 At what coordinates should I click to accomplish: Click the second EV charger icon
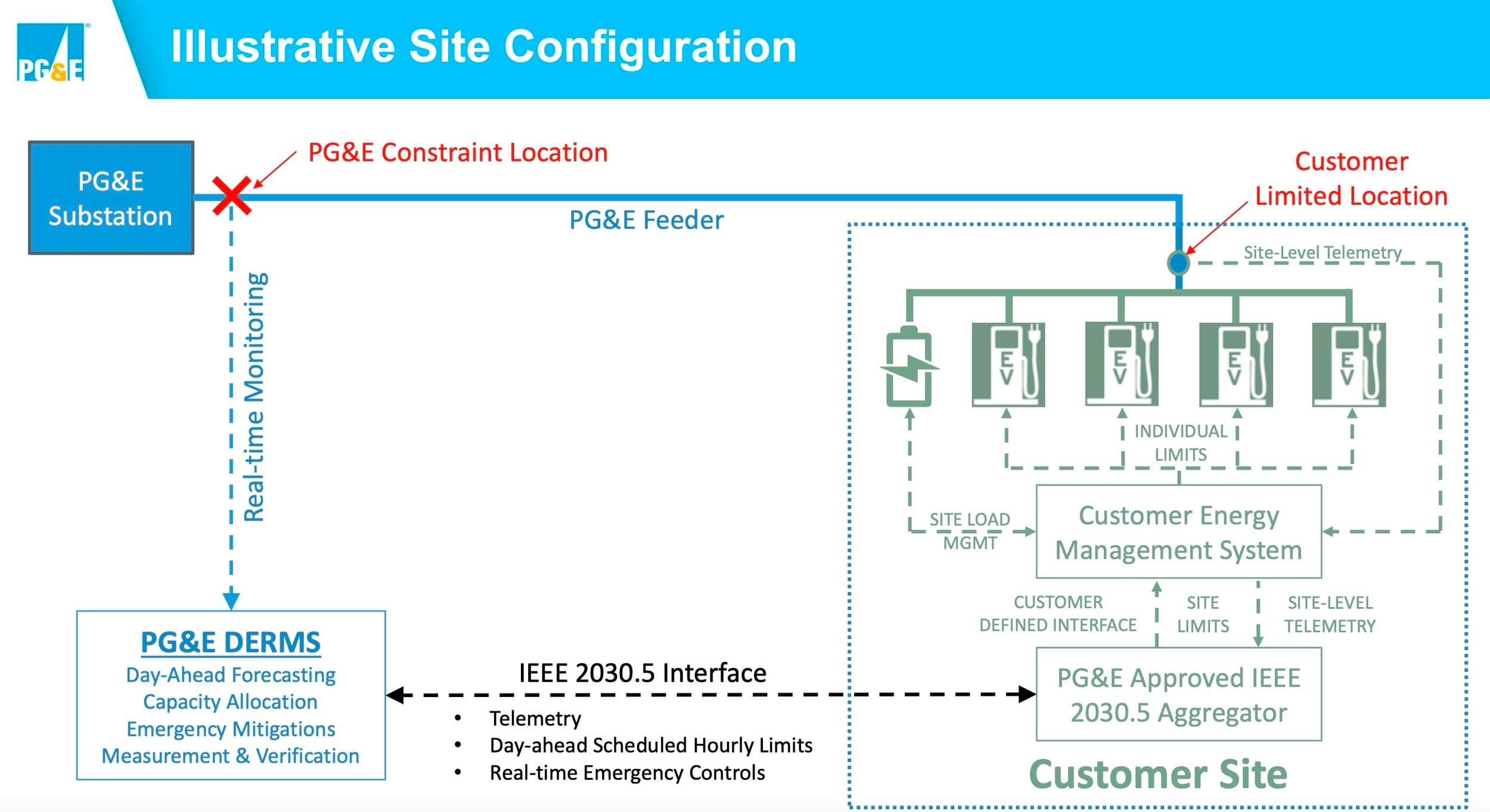pyautogui.click(x=1122, y=364)
